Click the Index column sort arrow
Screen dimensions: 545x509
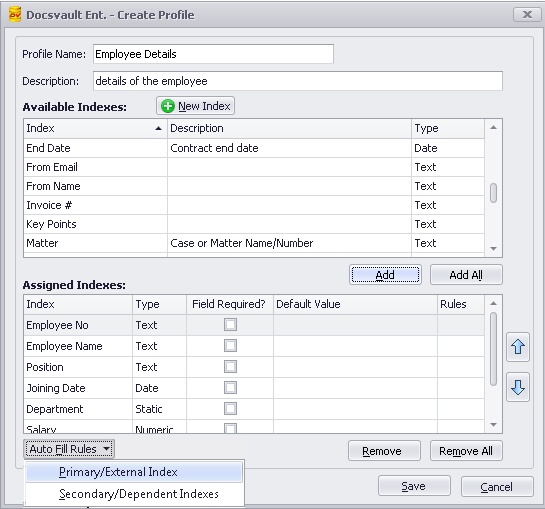click(x=158, y=128)
